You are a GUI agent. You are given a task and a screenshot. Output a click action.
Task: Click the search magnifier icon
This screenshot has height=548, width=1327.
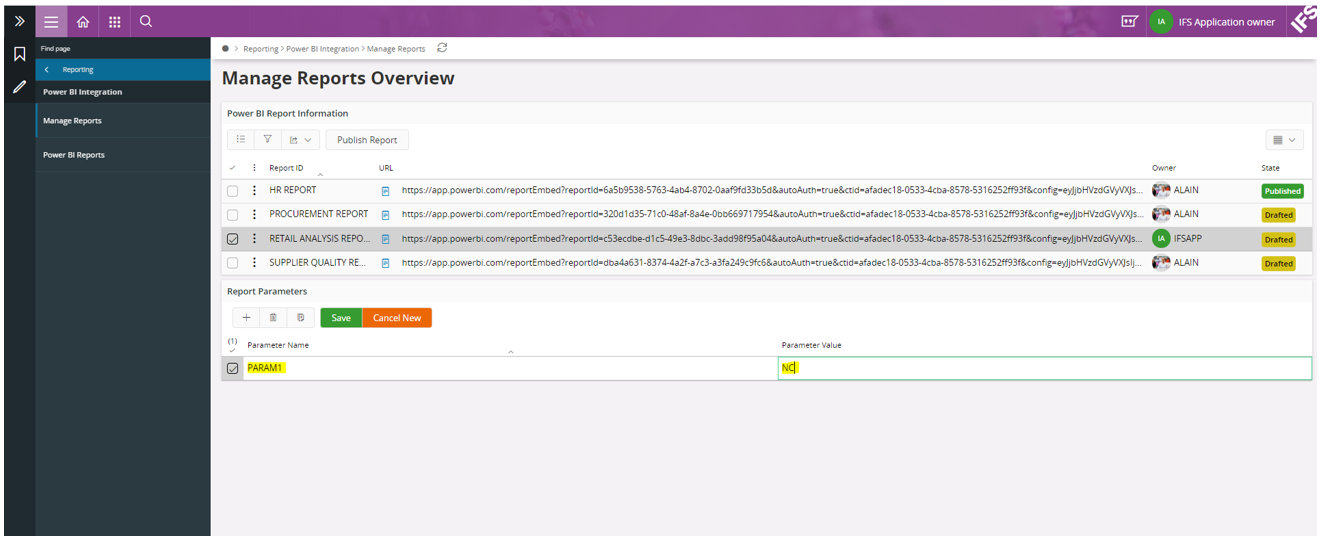146,21
